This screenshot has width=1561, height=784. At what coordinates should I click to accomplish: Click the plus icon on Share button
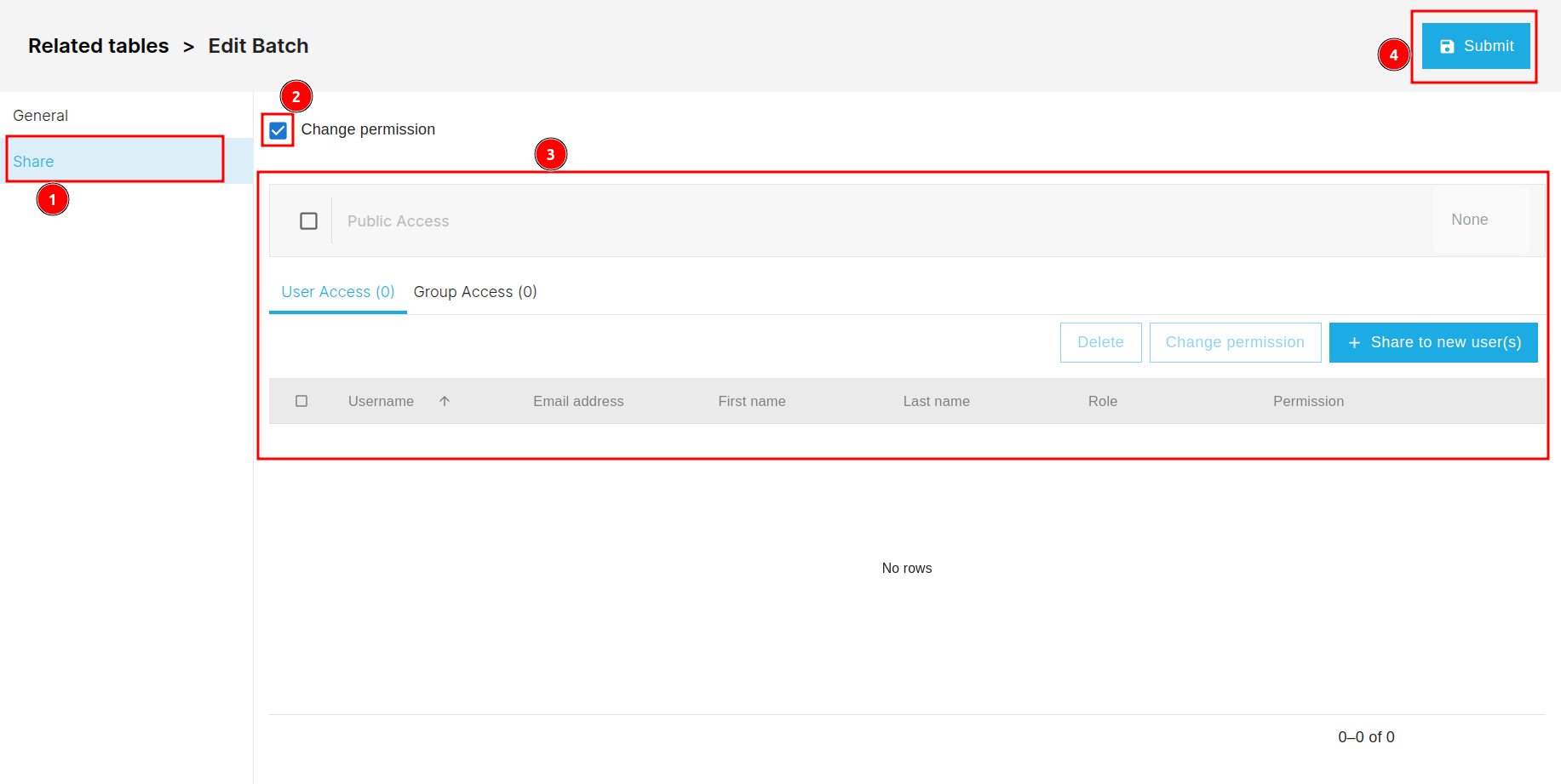click(1354, 343)
